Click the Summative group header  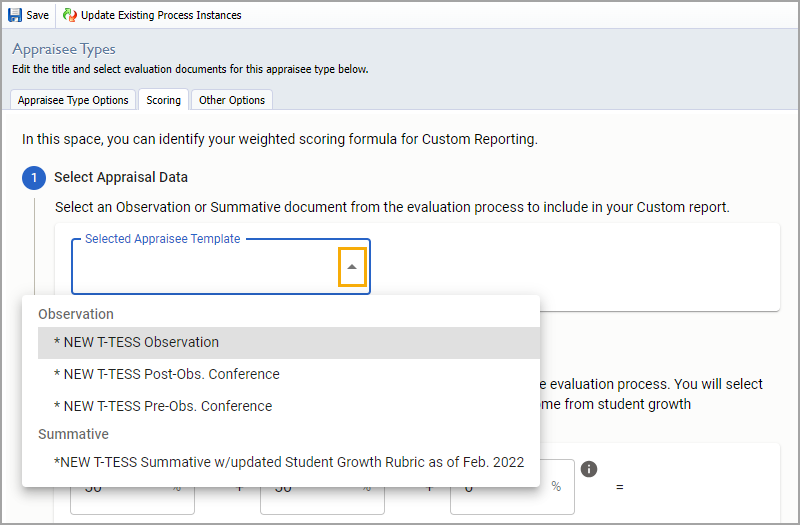pyautogui.click(x=73, y=434)
